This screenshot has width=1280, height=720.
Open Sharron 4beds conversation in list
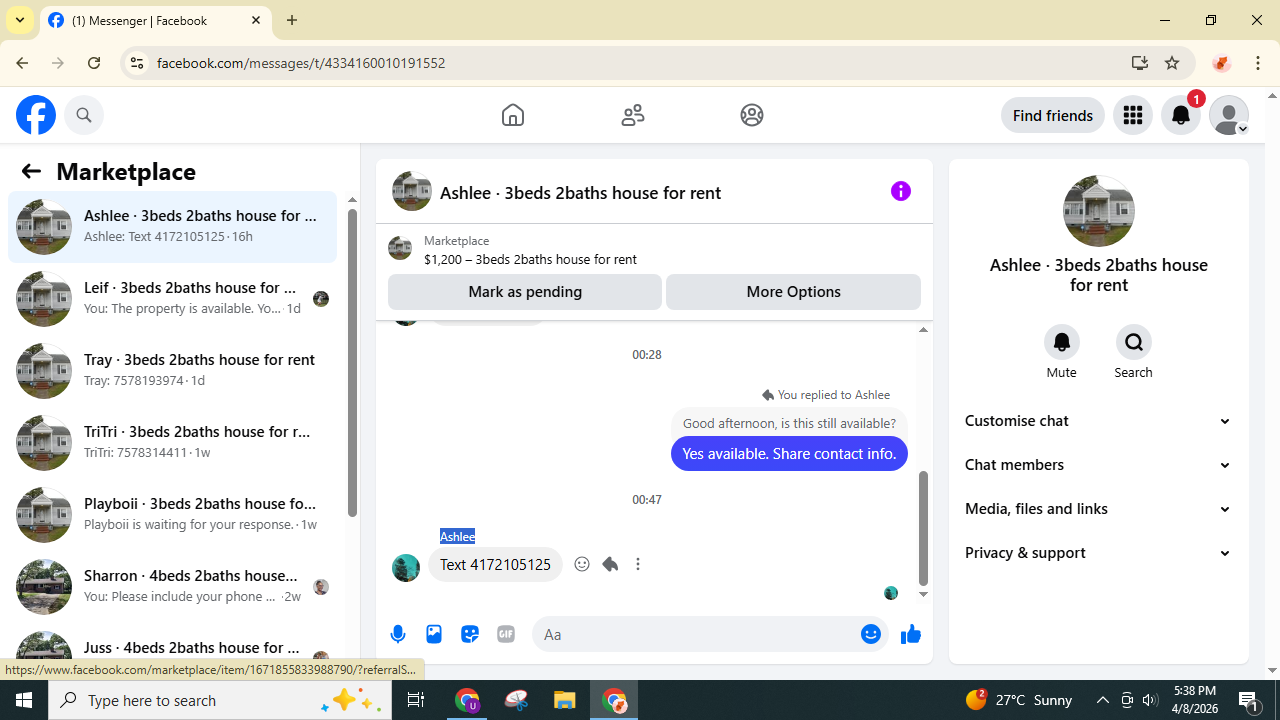click(172, 586)
